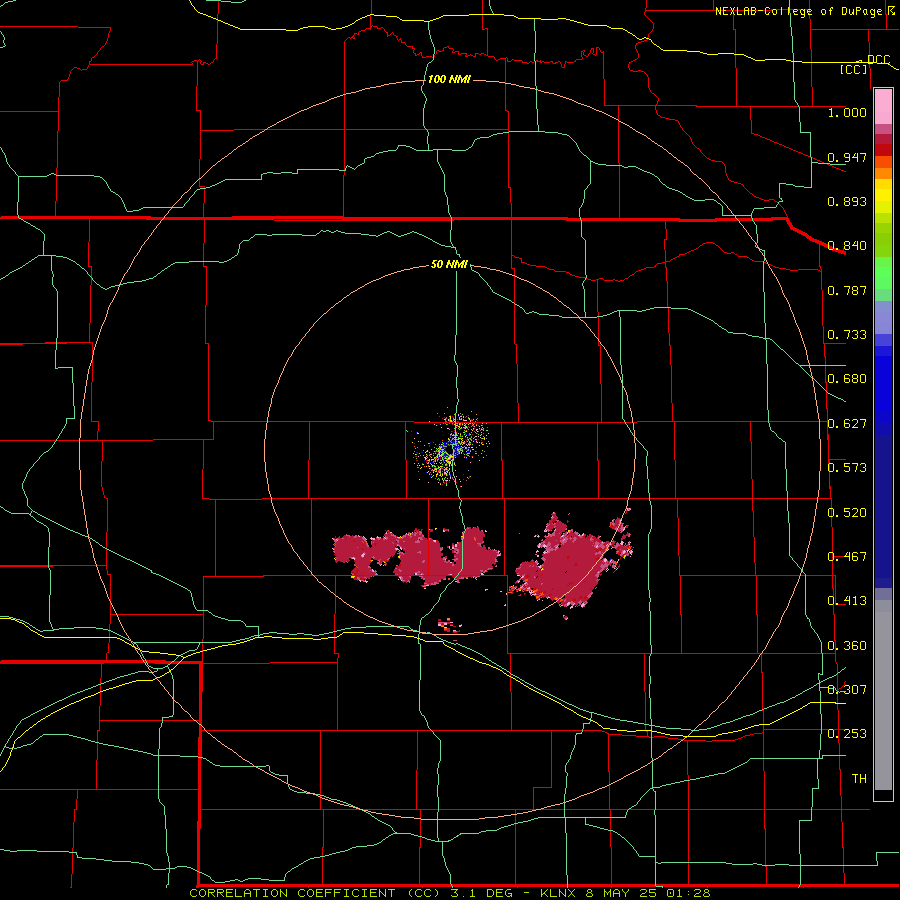900x900 pixels.
Task: Click the 0.520 color scale value
Action: (x=847, y=513)
